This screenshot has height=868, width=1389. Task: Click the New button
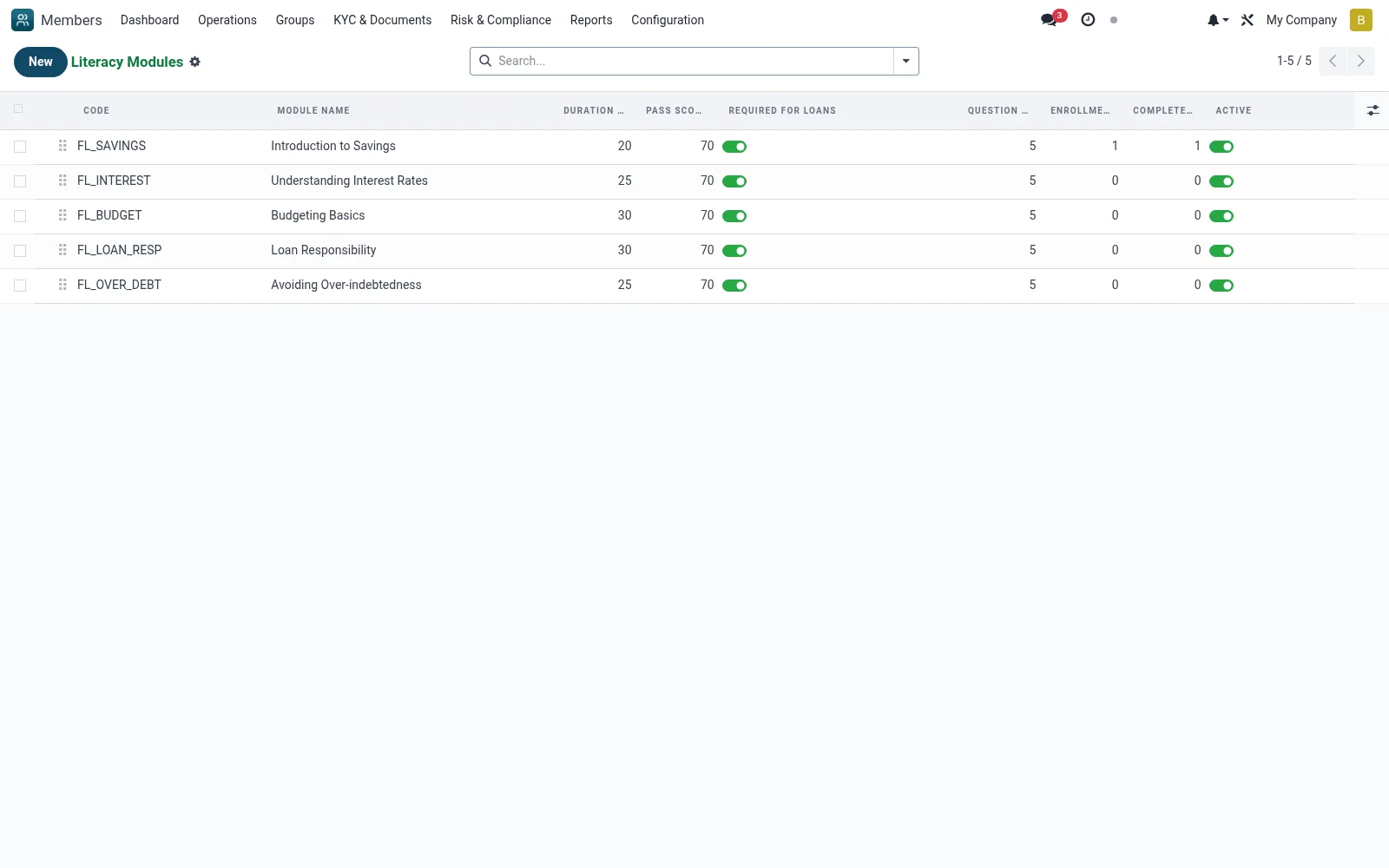point(41,62)
